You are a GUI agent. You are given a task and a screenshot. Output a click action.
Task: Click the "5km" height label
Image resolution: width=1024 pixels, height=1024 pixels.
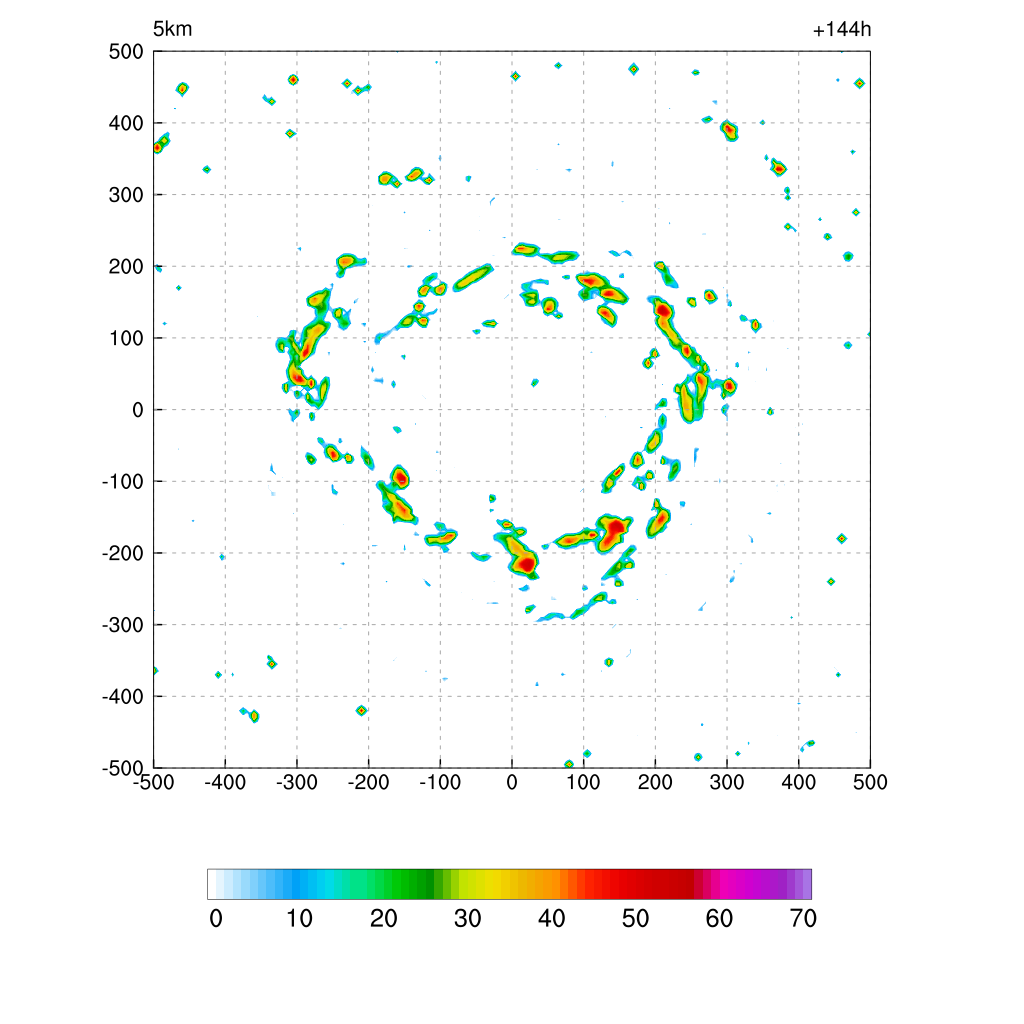click(172, 29)
